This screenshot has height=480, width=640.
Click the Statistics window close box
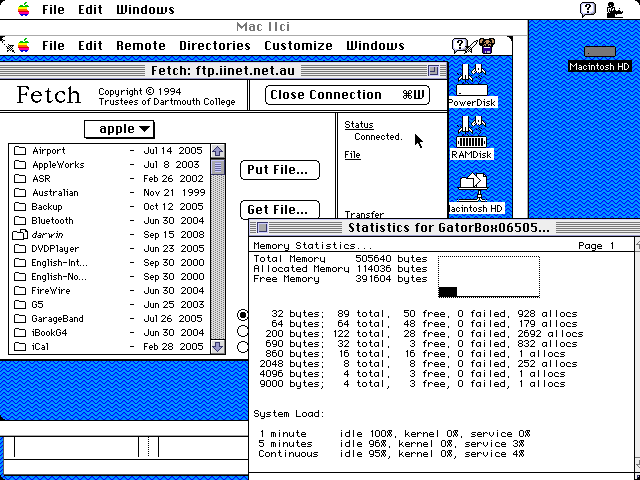click(x=262, y=227)
